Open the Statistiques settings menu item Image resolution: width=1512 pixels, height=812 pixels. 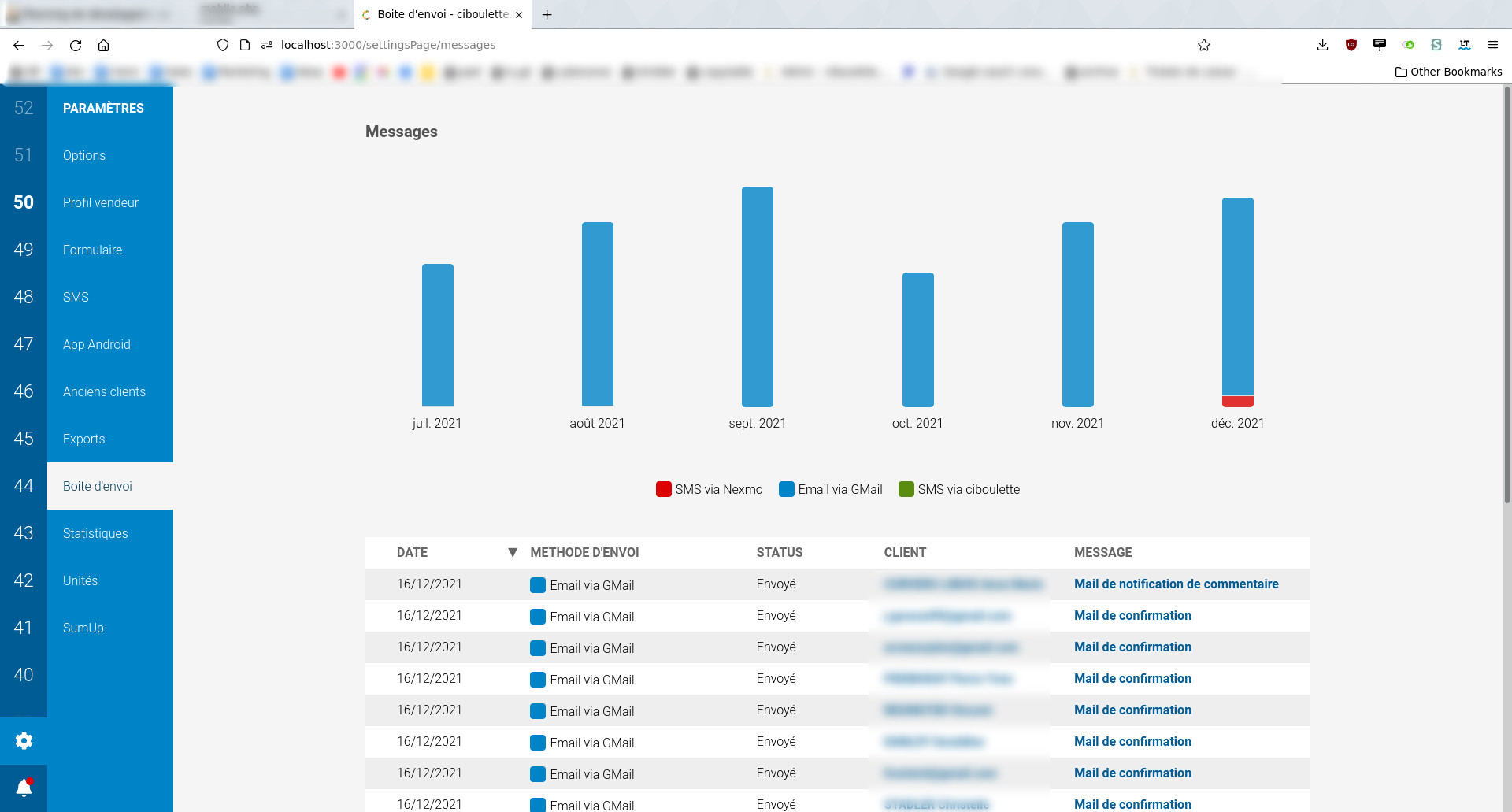tap(95, 533)
